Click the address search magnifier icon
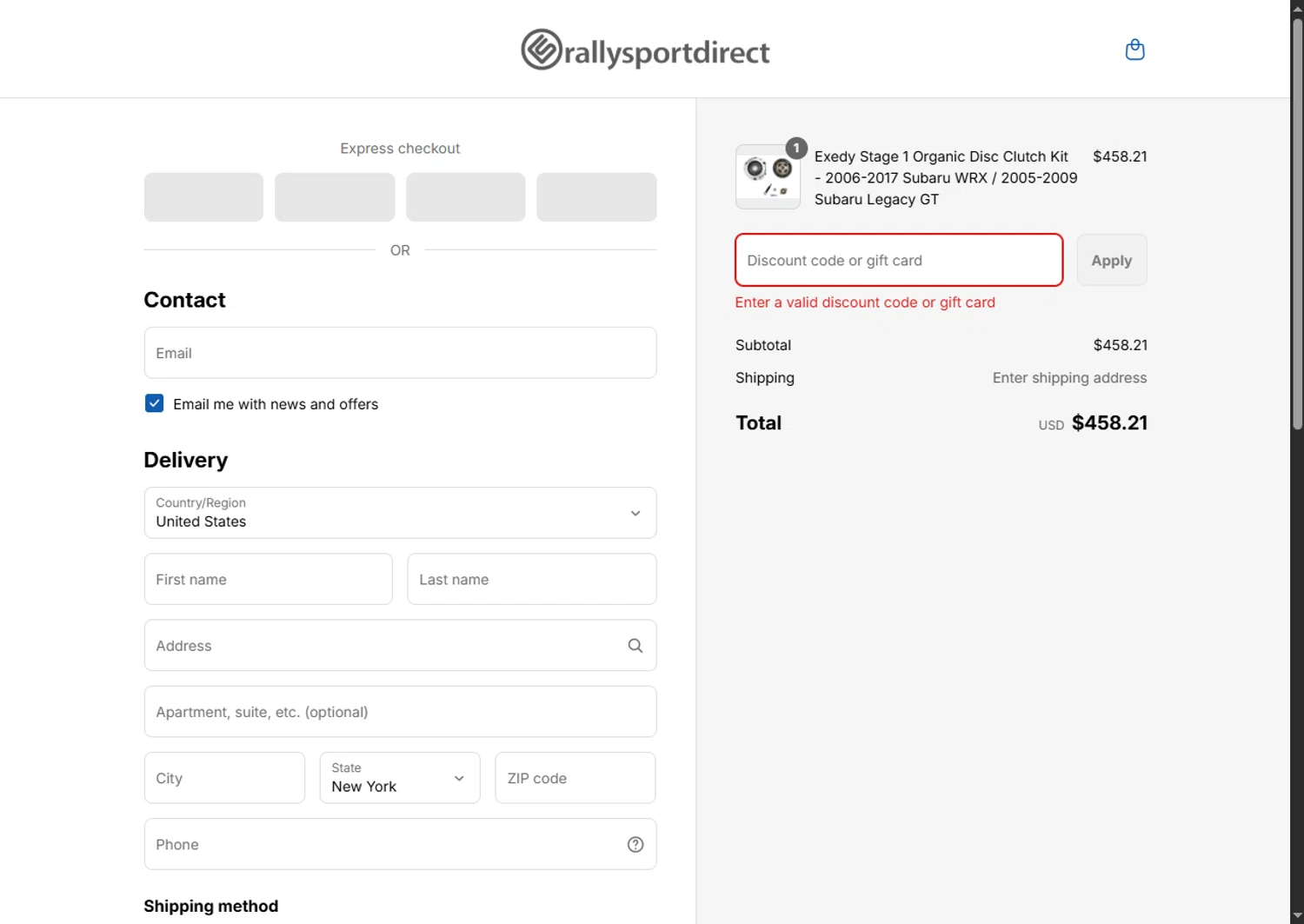The width and height of the screenshot is (1304, 924). click(x=635, y=646)
